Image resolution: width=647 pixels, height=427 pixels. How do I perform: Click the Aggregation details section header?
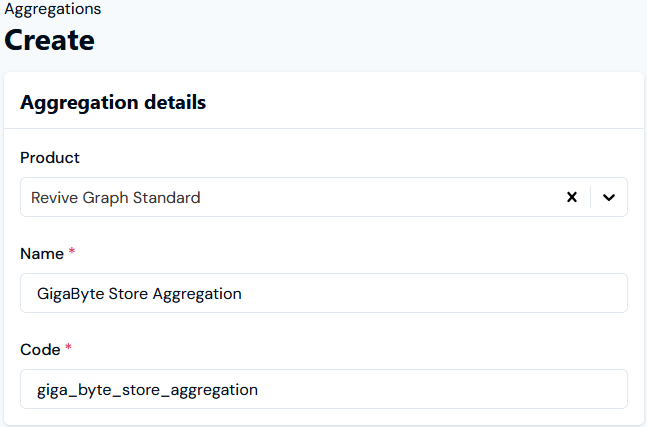113,102
